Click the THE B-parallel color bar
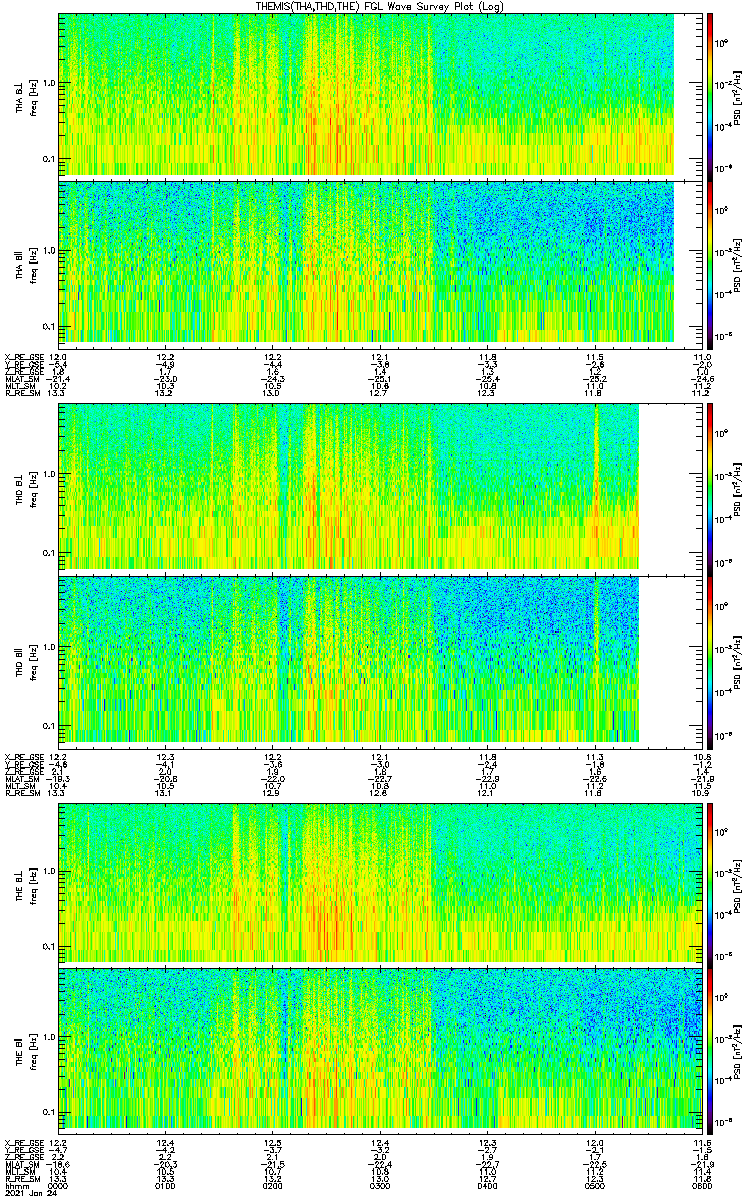Viewport: 750px width, 1200px height. [x=710, y=1050]
